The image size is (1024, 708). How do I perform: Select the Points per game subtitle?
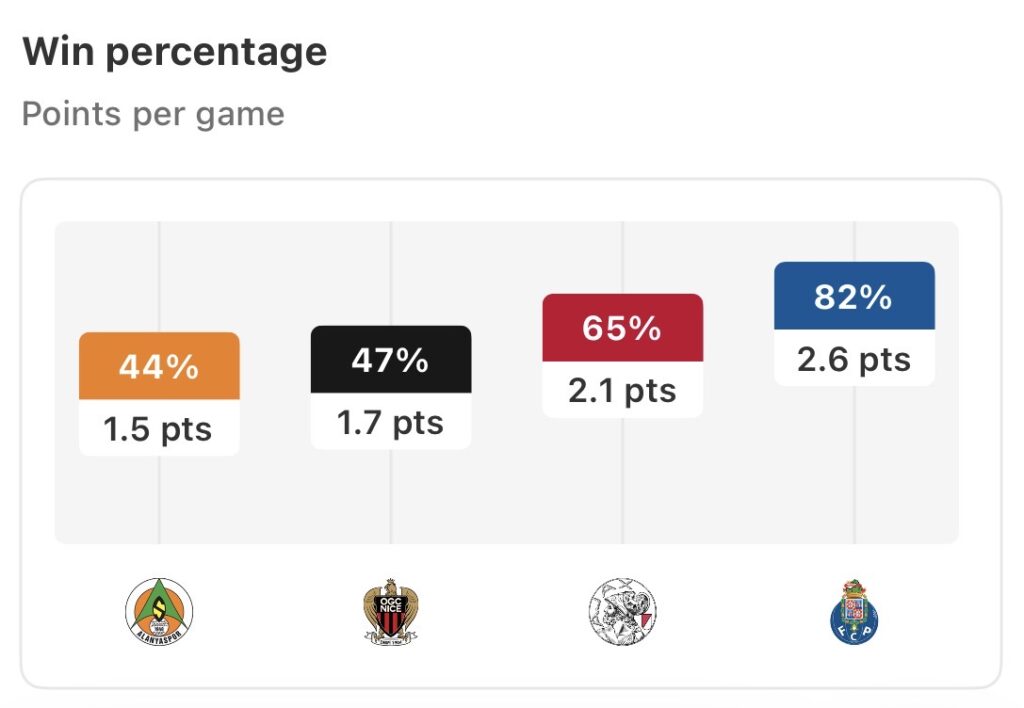[153, 114]
